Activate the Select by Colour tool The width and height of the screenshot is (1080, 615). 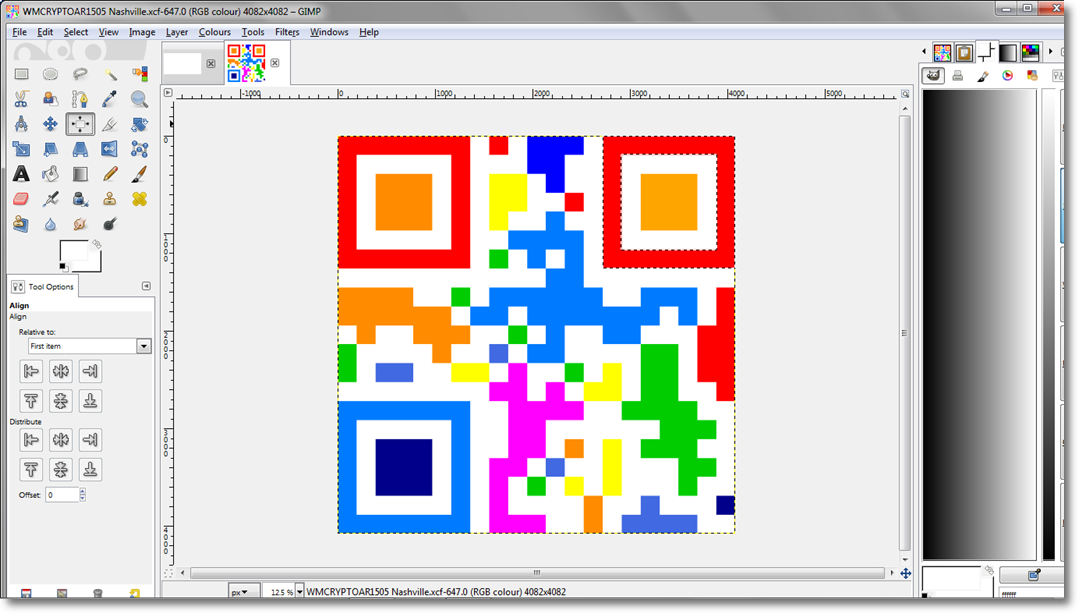pyautogui.click(x=139, y=74)
